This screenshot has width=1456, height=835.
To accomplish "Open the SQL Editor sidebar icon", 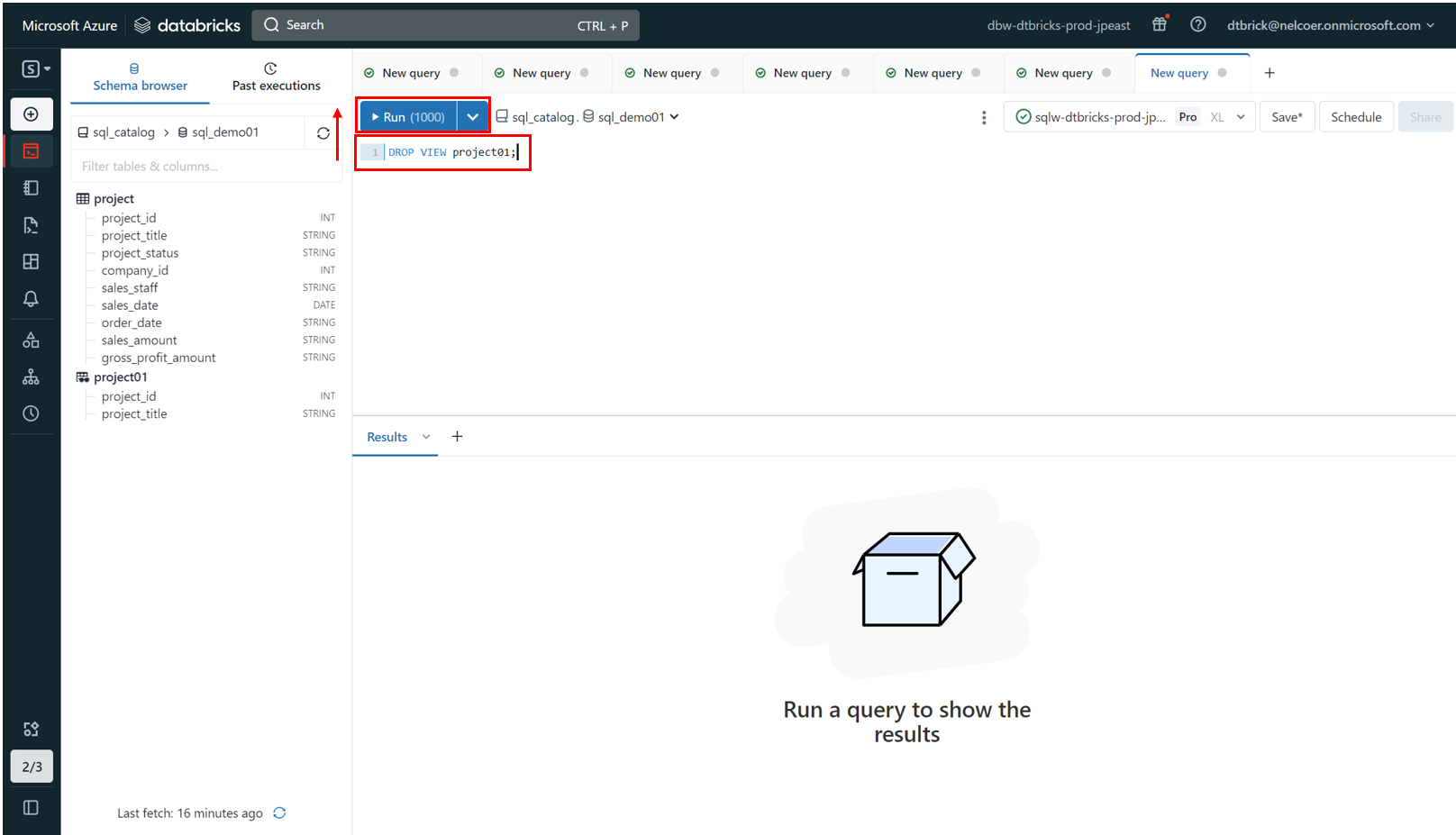I will (x=31, y=151).
